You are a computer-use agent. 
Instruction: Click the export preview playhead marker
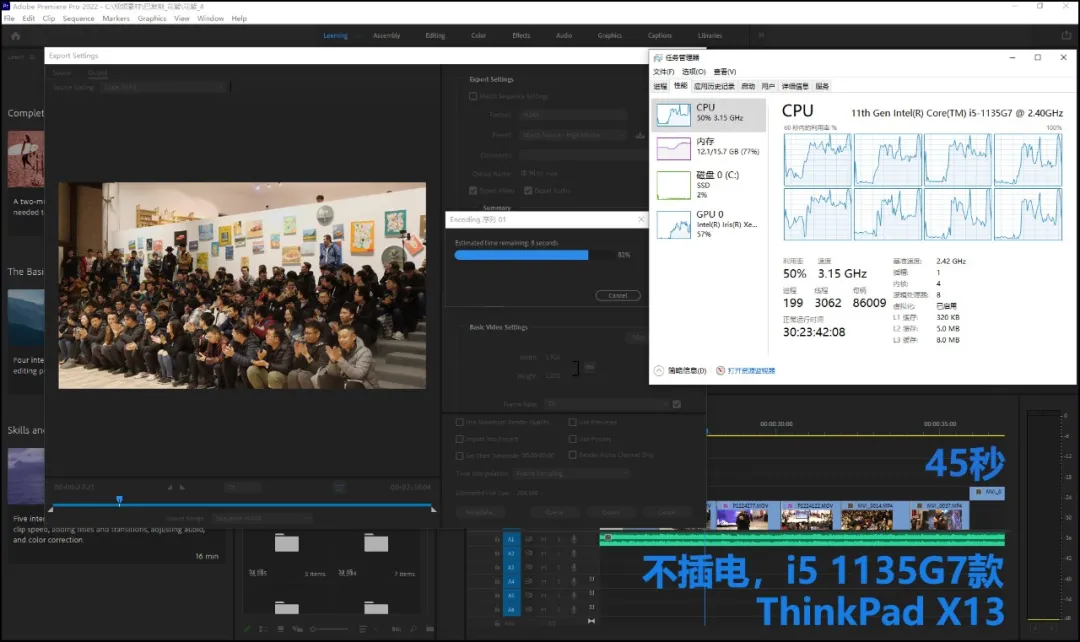point(119,500)
